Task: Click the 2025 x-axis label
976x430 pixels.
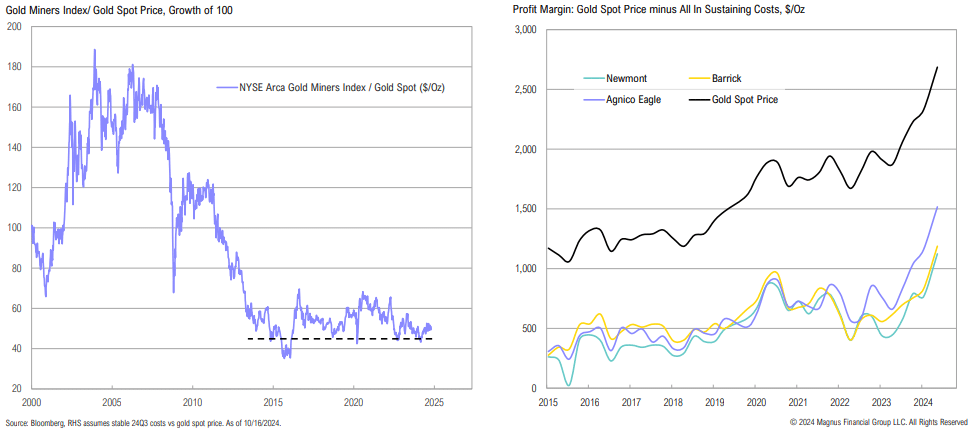Action: 433,401
